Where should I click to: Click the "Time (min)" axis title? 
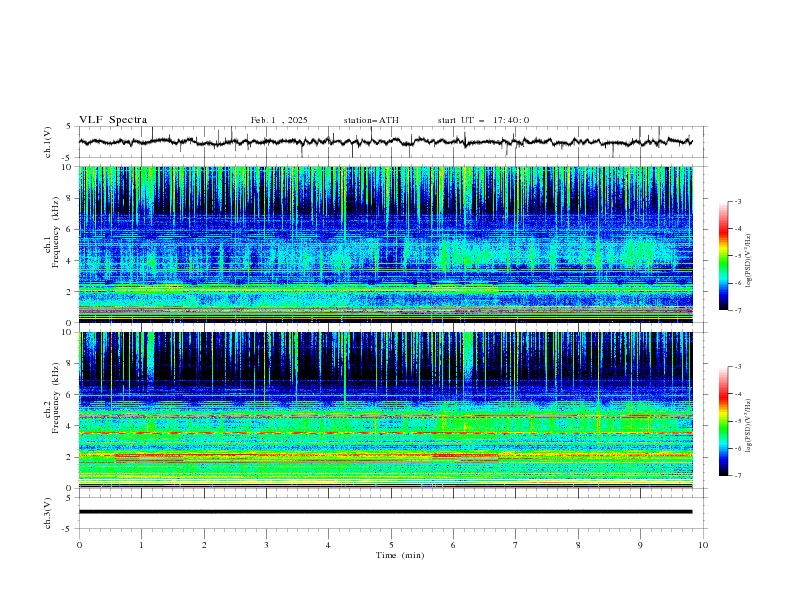400,555
